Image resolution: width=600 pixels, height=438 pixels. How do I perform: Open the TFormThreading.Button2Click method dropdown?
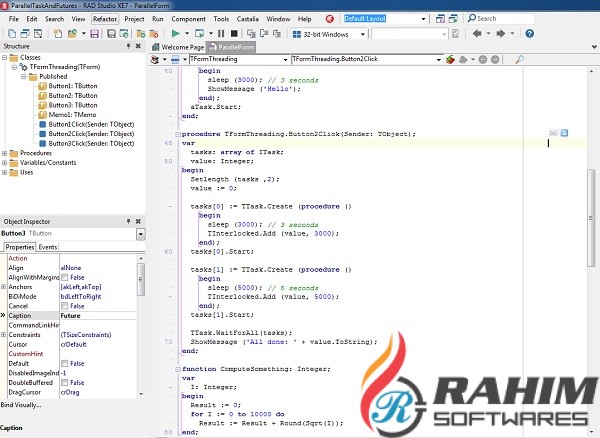(x=439, y=60)
